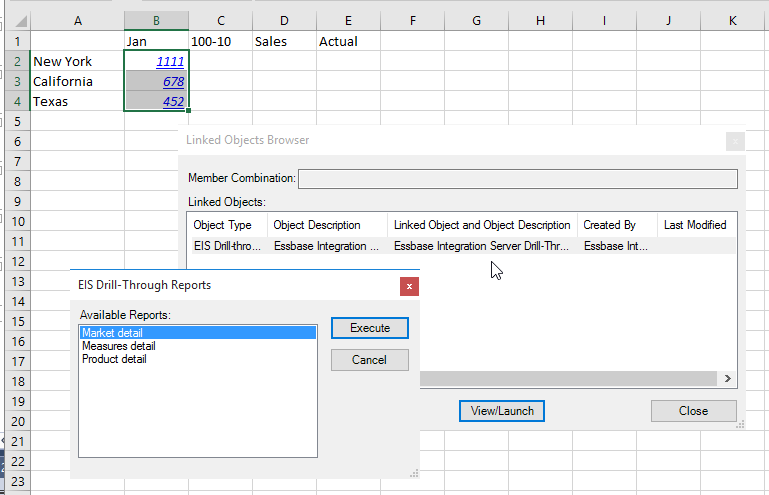Click View/Launch in Linked Objects Browser
The height and width of the screenshot is (495, 769).
pyautogui.click(x=502, y=411)
